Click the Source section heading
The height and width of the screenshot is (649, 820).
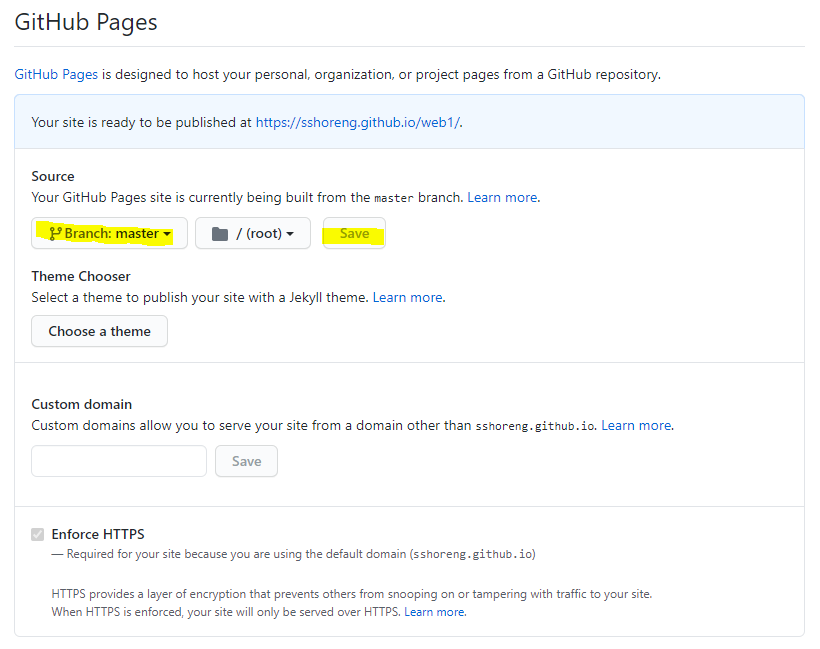(x=53, y=176)
